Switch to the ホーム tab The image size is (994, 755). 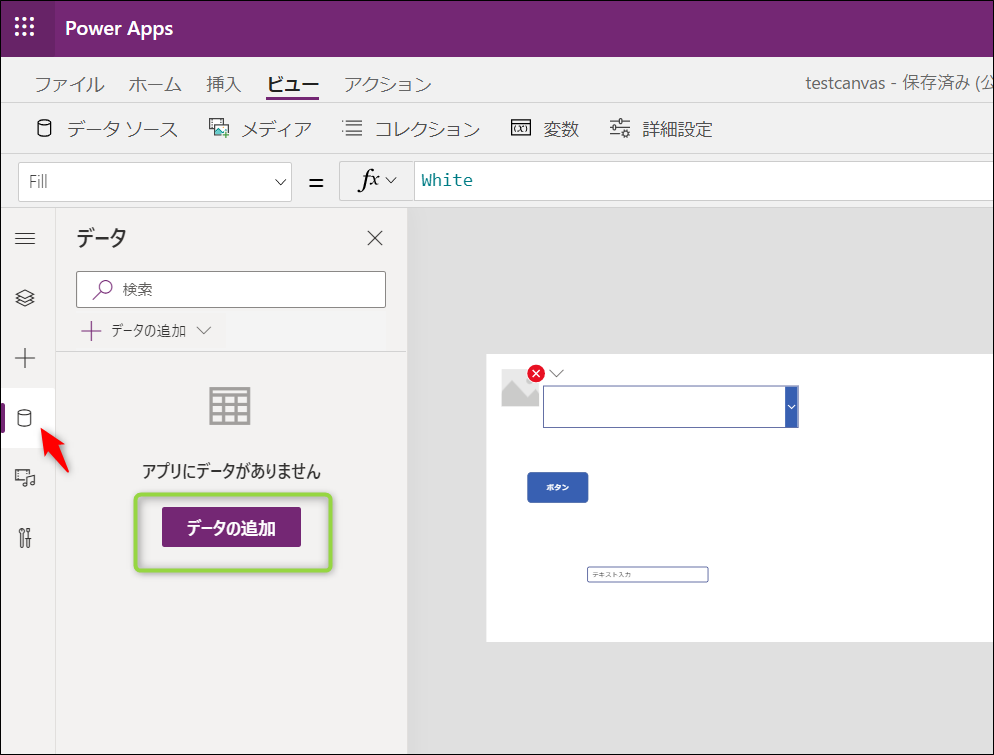point(155,84)
